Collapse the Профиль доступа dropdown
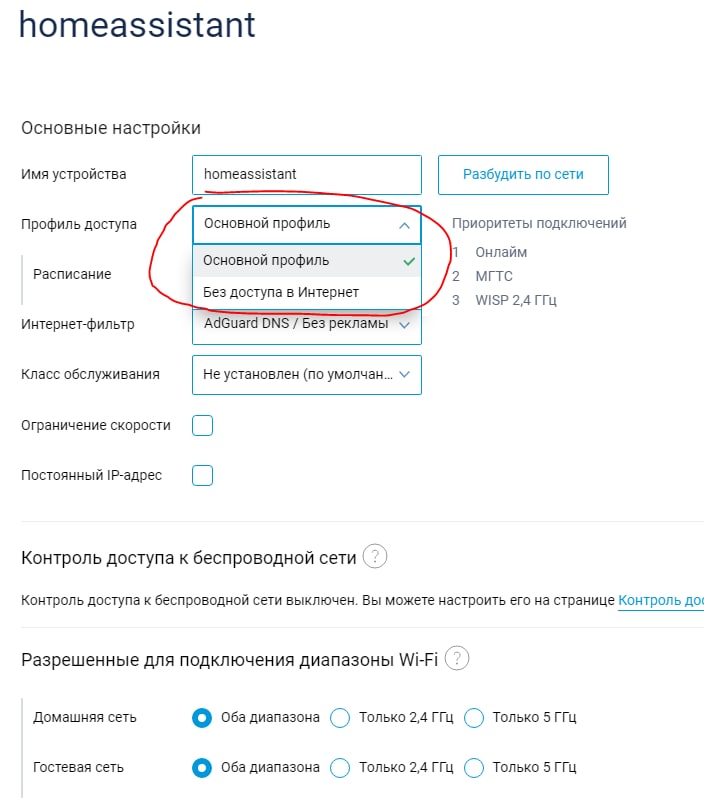The image size is (704, 802). [404, 225]
